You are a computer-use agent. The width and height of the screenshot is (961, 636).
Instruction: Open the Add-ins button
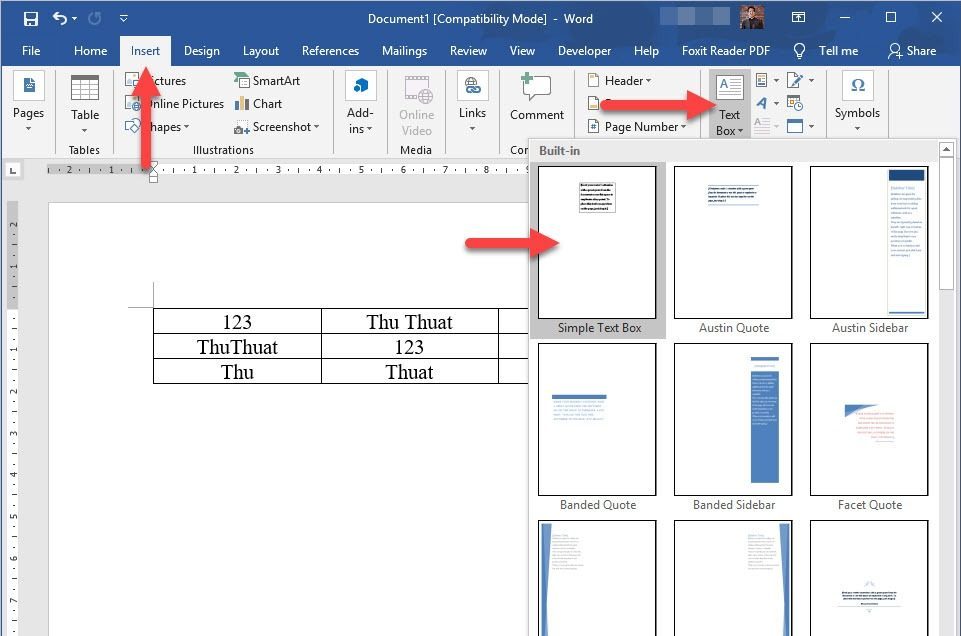click(361, 104)
